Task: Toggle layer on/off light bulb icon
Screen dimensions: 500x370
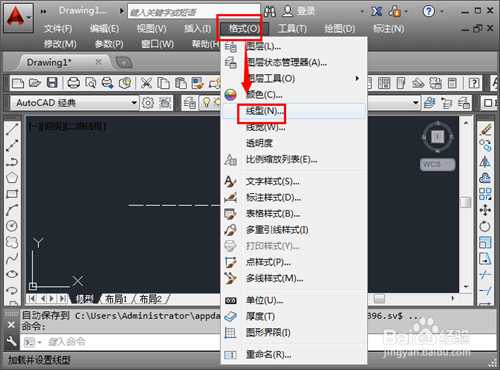Action: coord(207,103)
